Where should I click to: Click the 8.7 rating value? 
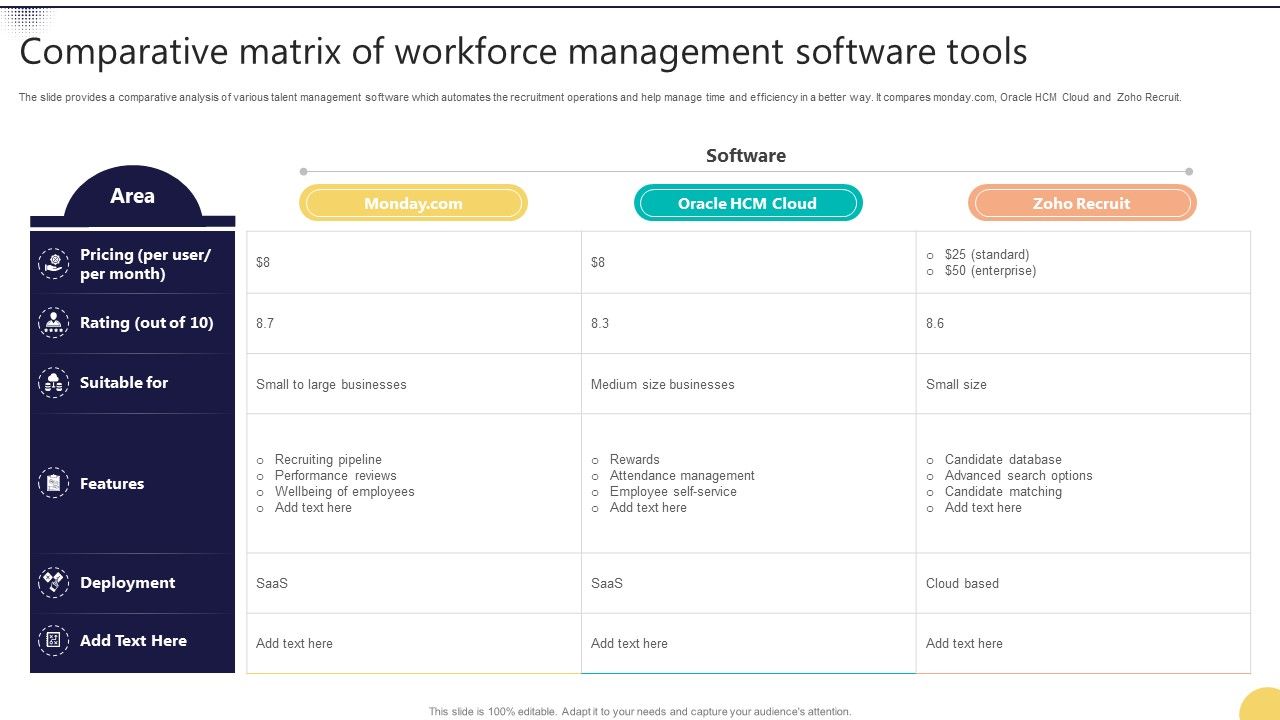(x=265, y=323)
